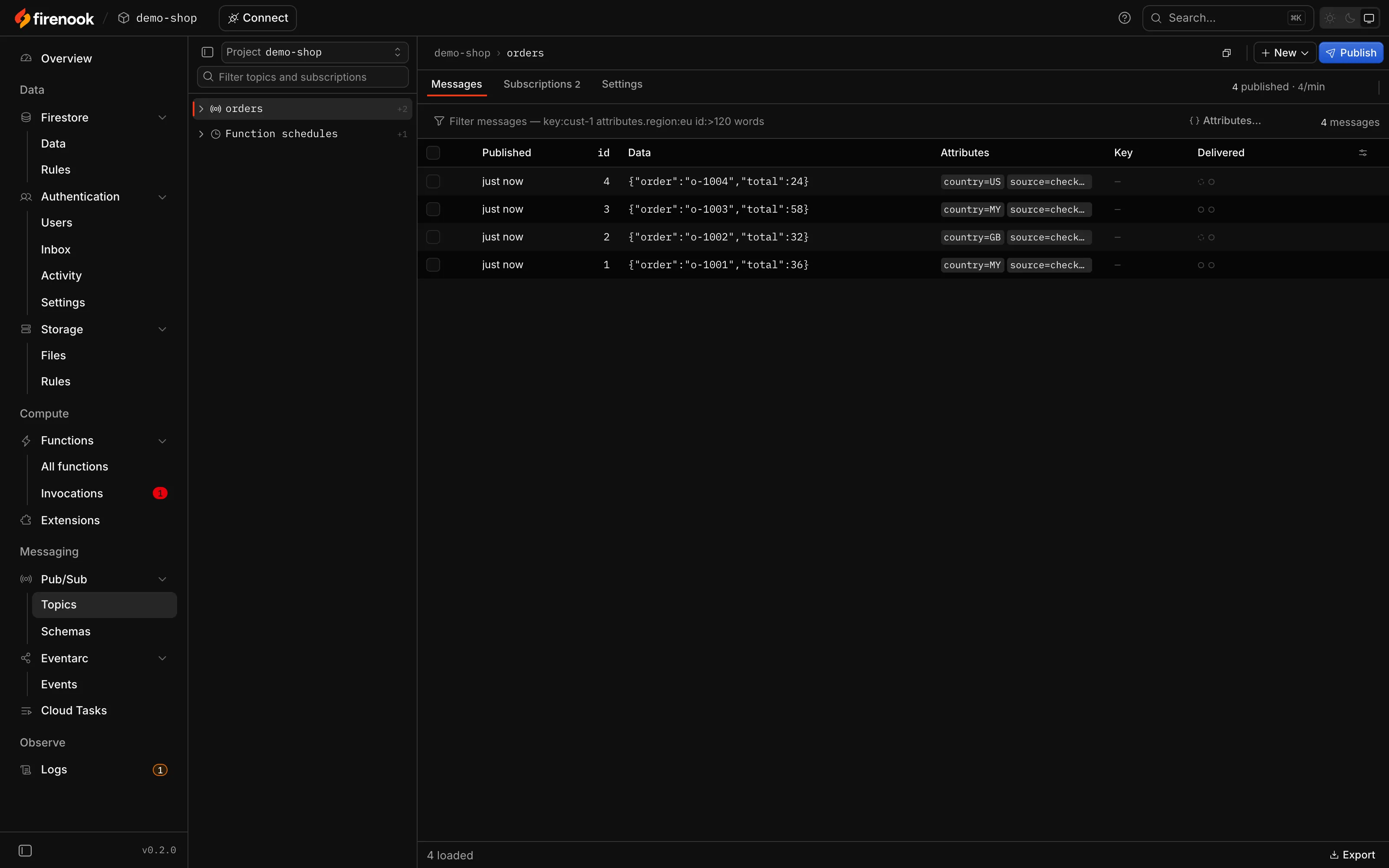Click country=GB attribute tag

coord(972,237)
